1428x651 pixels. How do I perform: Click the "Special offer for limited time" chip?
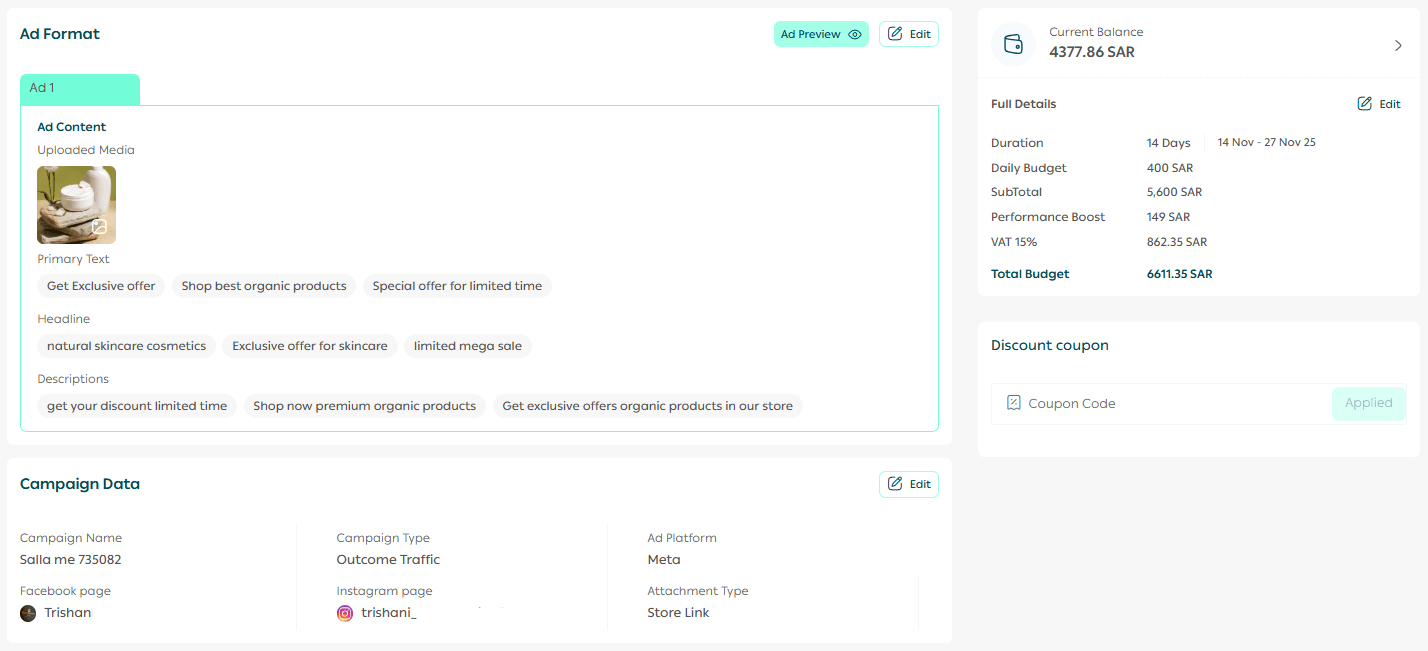(x=457, y=286)
